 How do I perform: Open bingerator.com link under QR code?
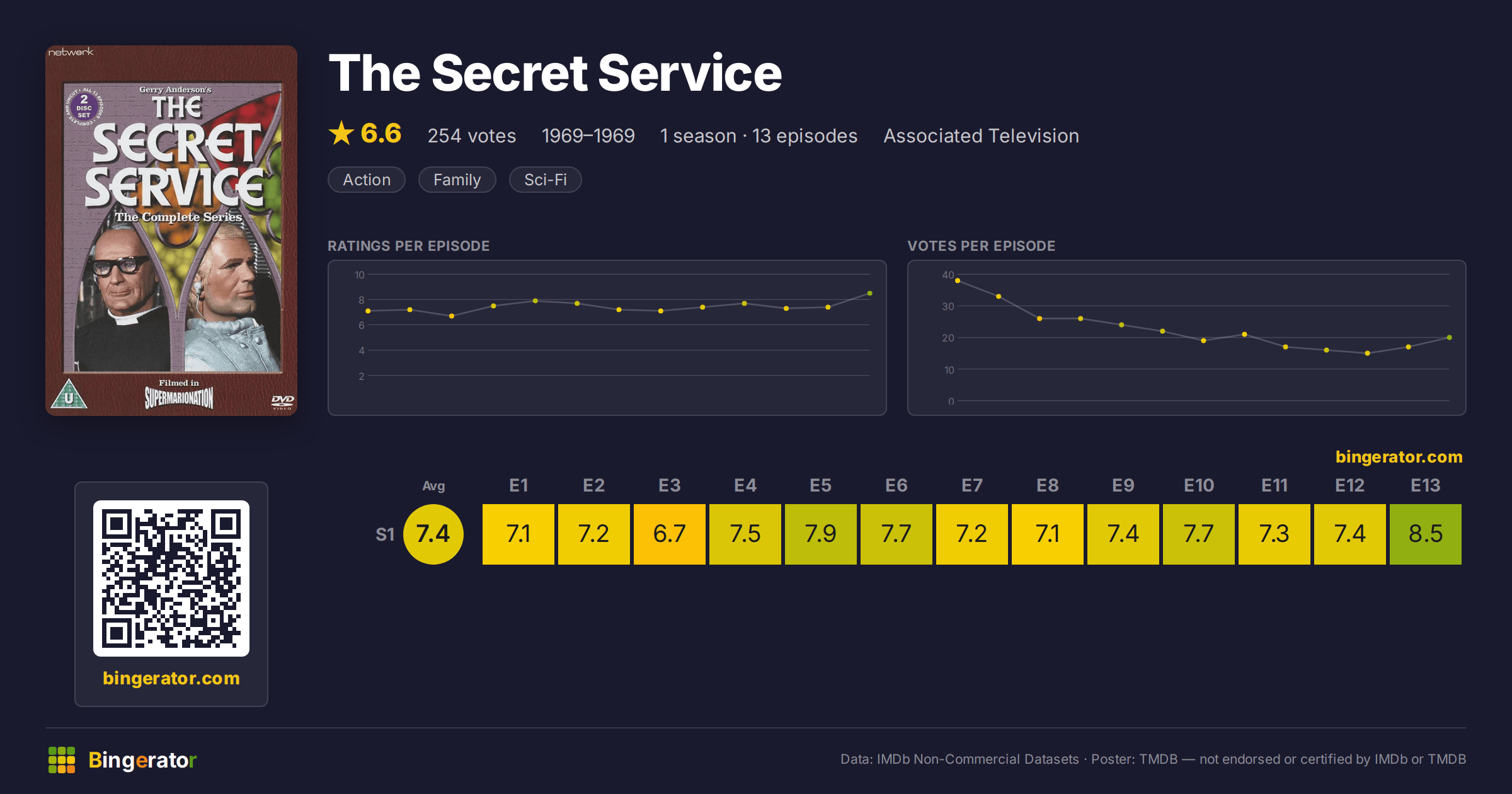coord(171,678)
